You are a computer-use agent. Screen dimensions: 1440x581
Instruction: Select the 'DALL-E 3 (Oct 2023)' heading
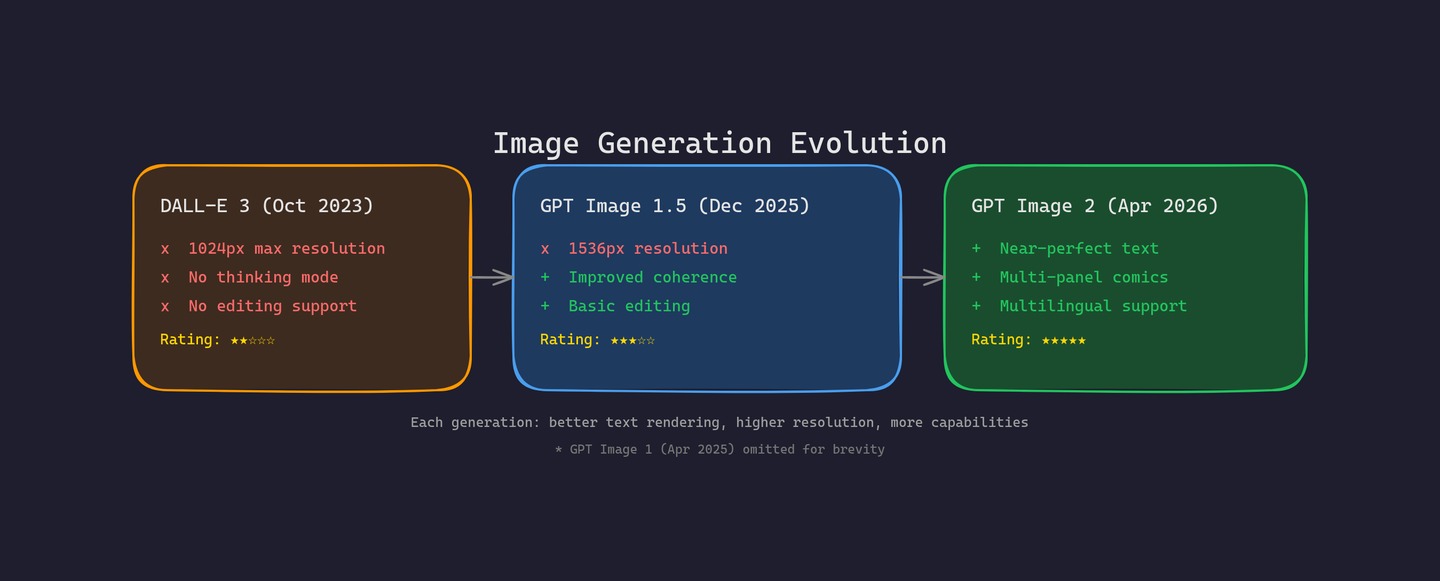(x=267, y=206)
